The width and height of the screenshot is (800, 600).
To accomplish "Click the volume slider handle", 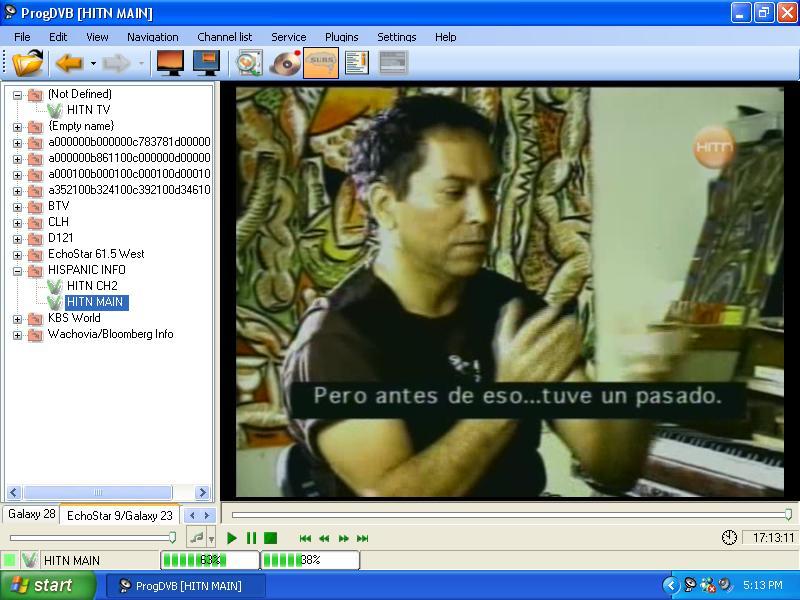I will coord(172,537).
